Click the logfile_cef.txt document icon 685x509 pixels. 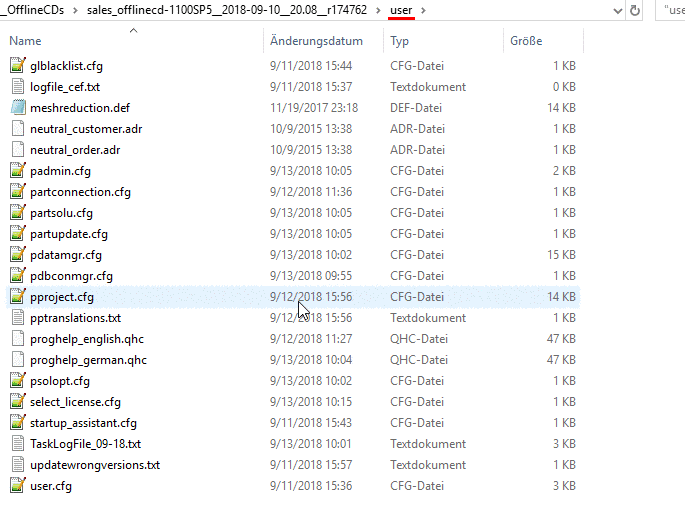coord(17,87)
